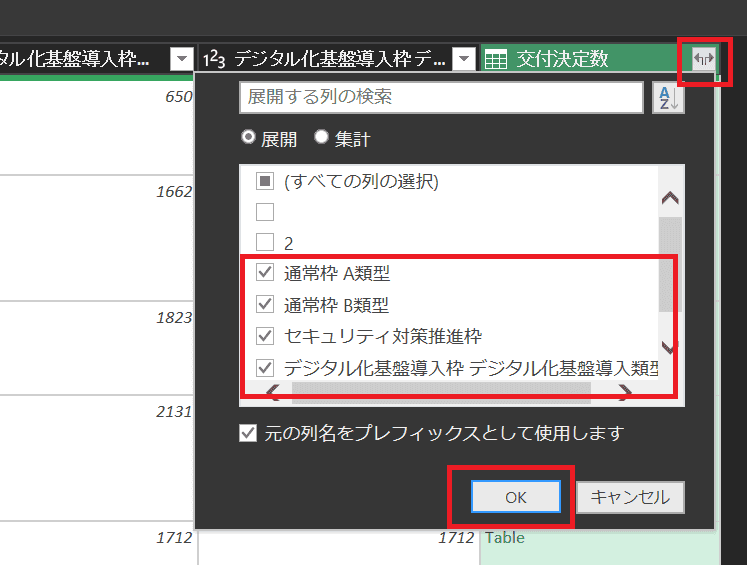The width and height of the screenshot is (747, 565).
Task: Click the A-Z sort icon beside search box
Action: [668, 98]
